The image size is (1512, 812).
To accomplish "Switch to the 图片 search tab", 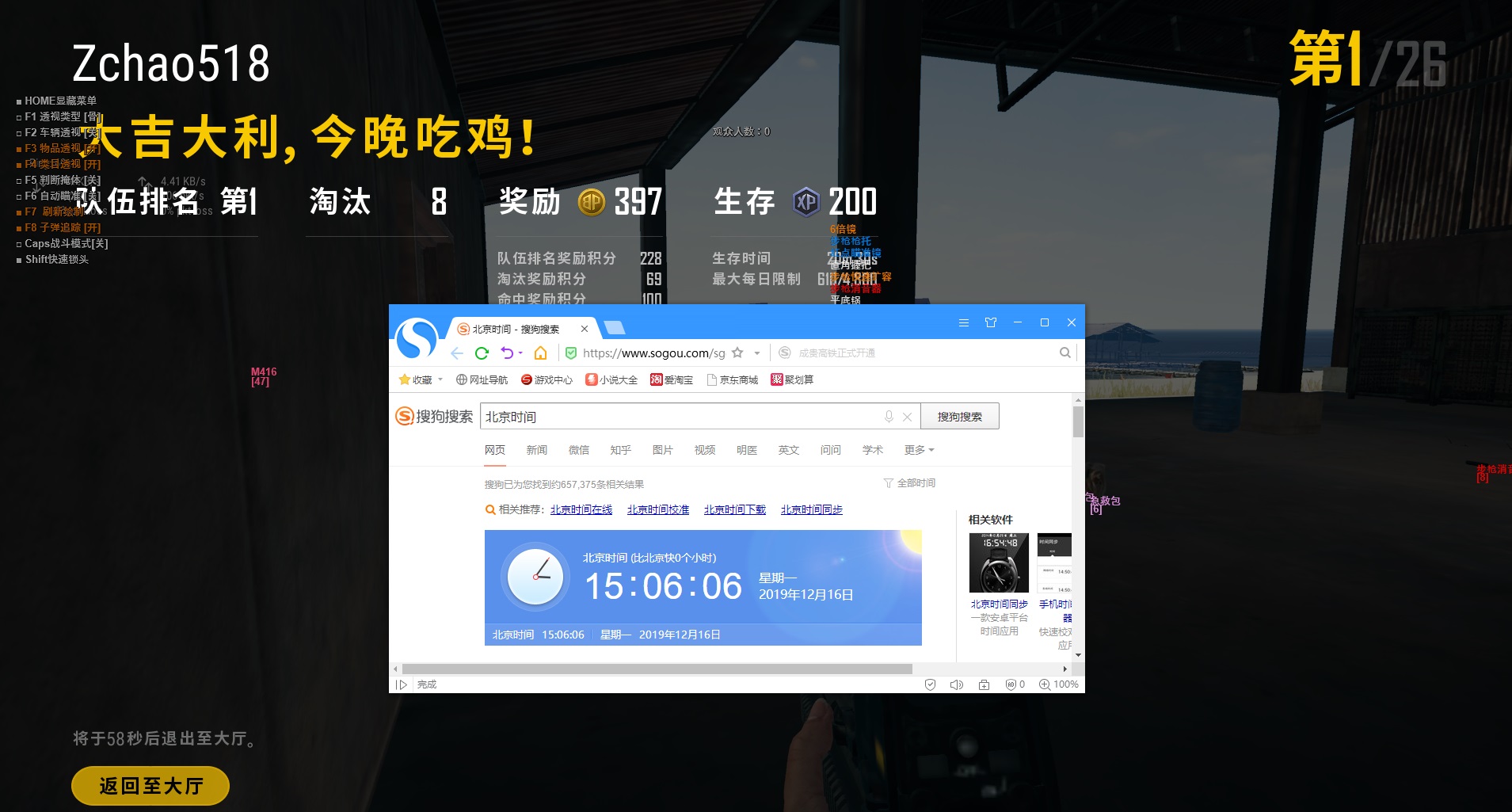I will (x=662, y=450).
